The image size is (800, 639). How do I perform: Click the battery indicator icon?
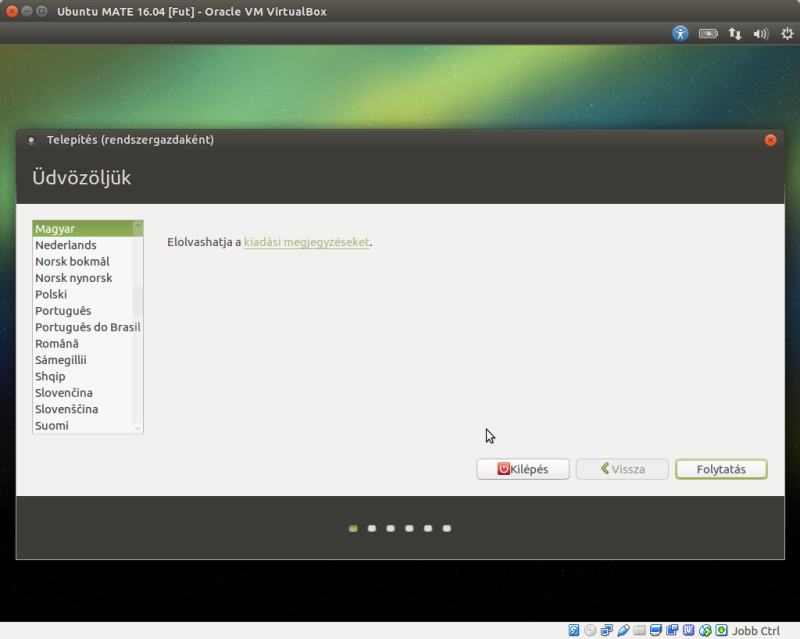coord(708,34)
